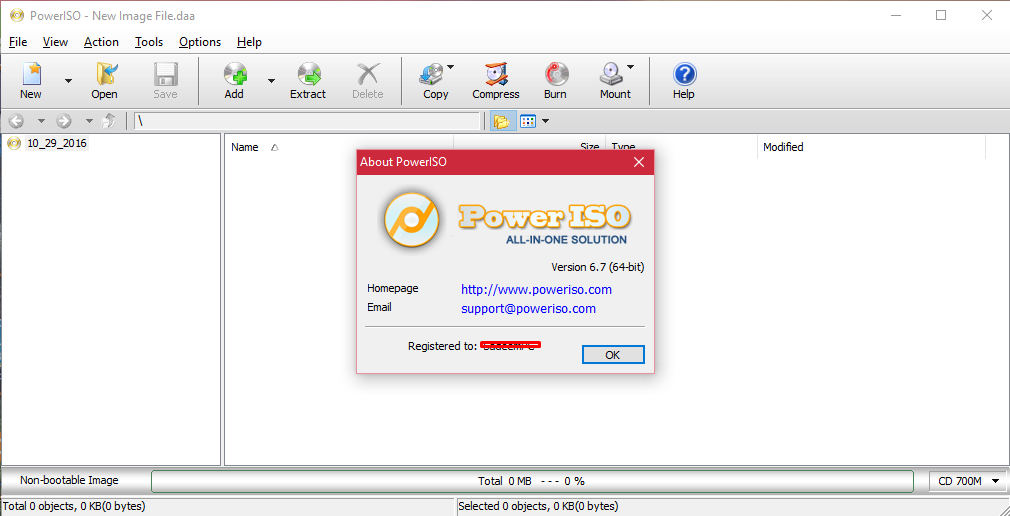Click the path address field
The image size is (1010, 516).
pyautogui.click(x=308, y=121)
